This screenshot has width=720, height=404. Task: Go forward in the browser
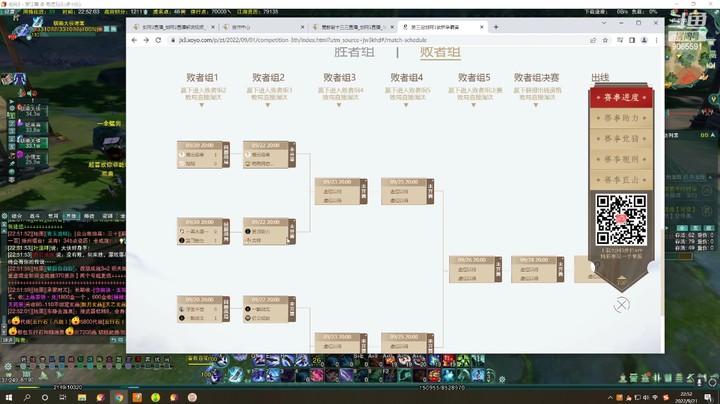(146, 40)
